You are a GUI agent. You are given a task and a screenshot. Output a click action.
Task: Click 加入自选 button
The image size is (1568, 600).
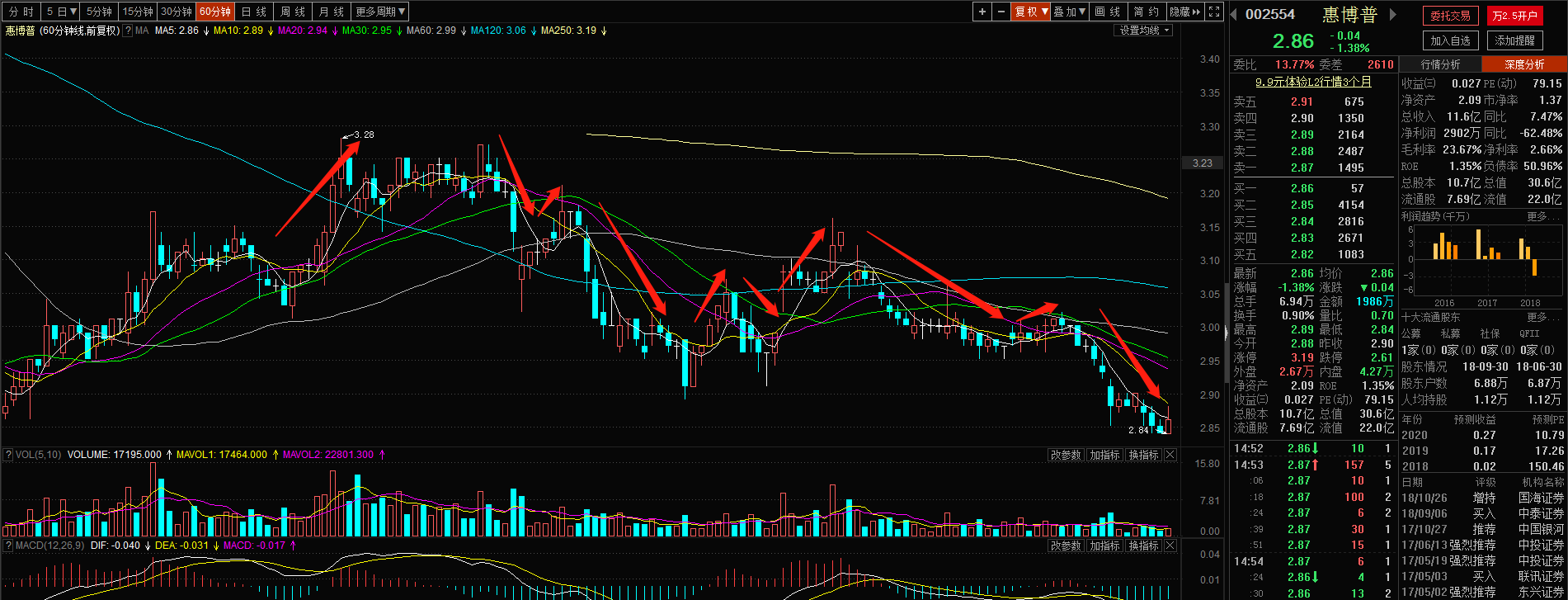pyautogui.click(x=1450, y=40)
